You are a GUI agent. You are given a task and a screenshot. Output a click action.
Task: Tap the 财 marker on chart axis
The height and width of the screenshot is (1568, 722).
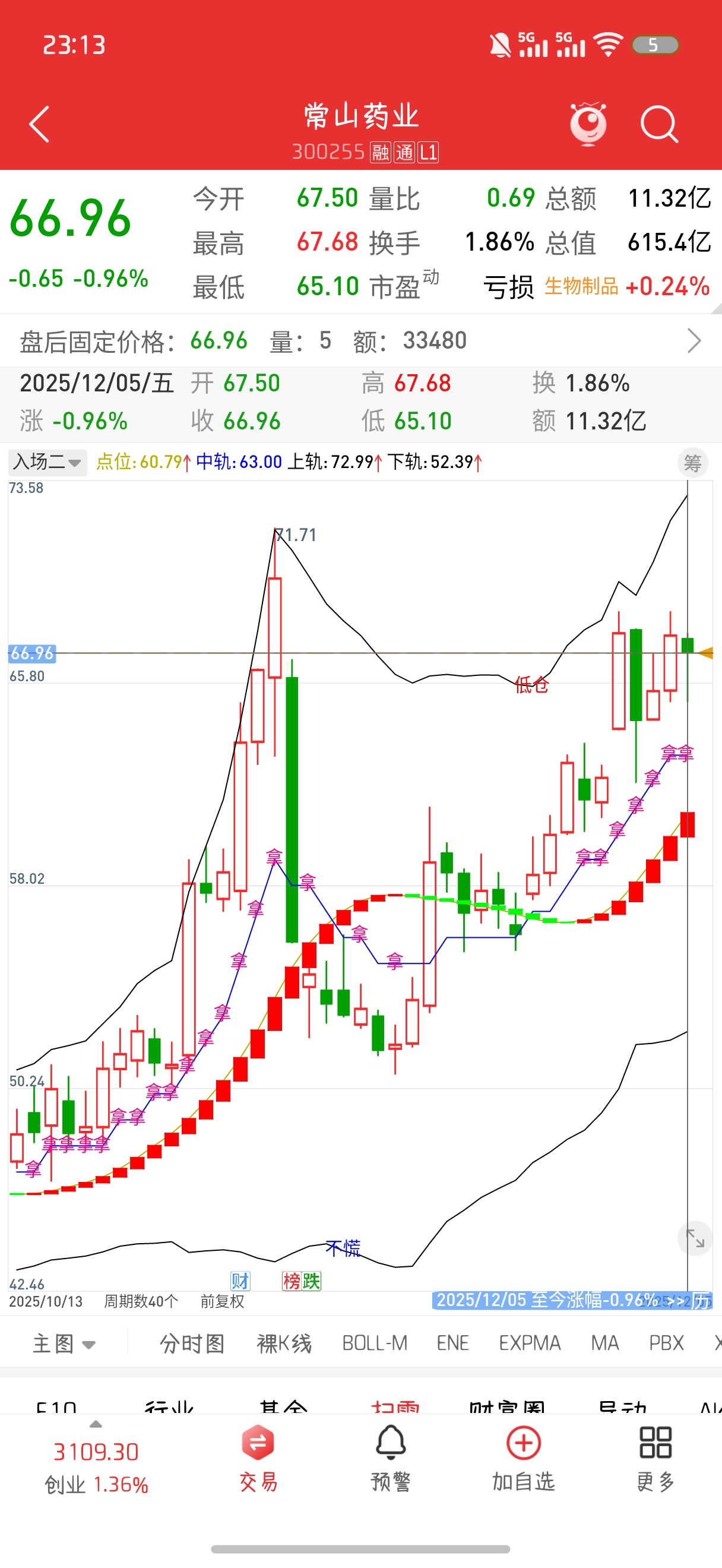coord(240,1281)
